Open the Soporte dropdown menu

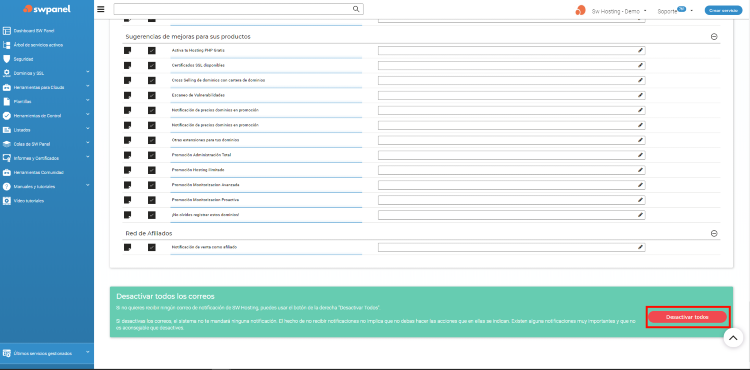pyautogui.click(x=675, y=11)
